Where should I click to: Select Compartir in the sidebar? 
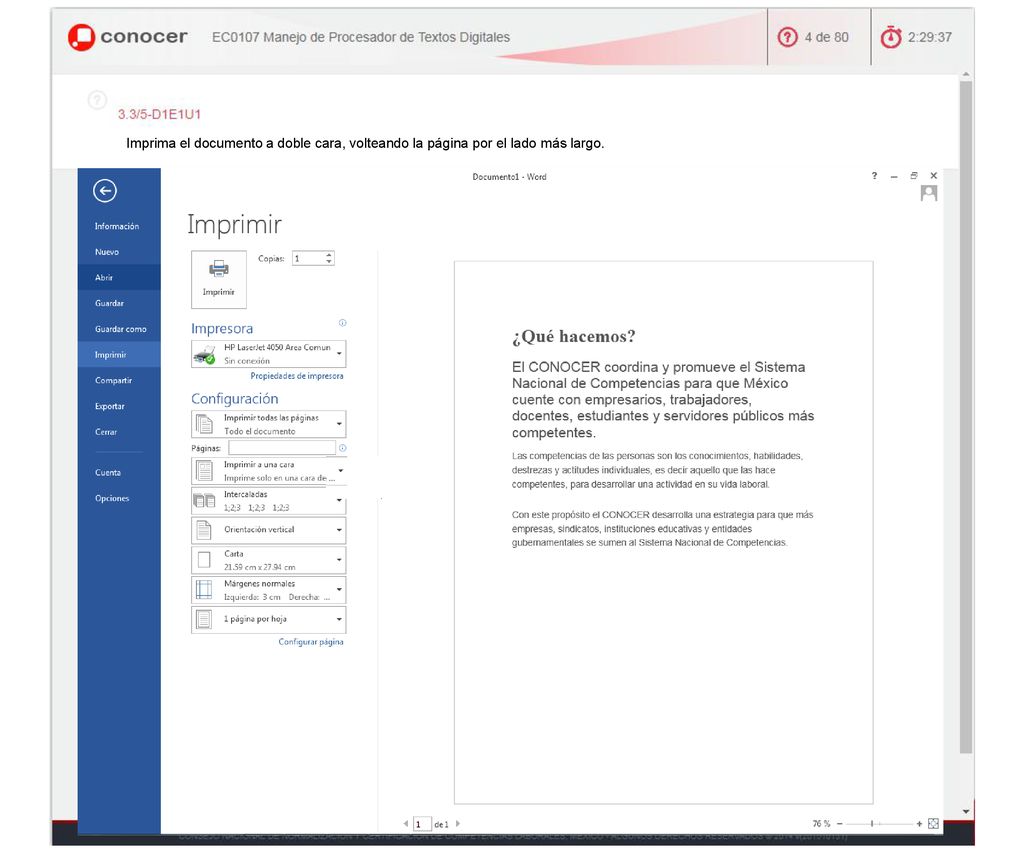click(x=119, y=380)
